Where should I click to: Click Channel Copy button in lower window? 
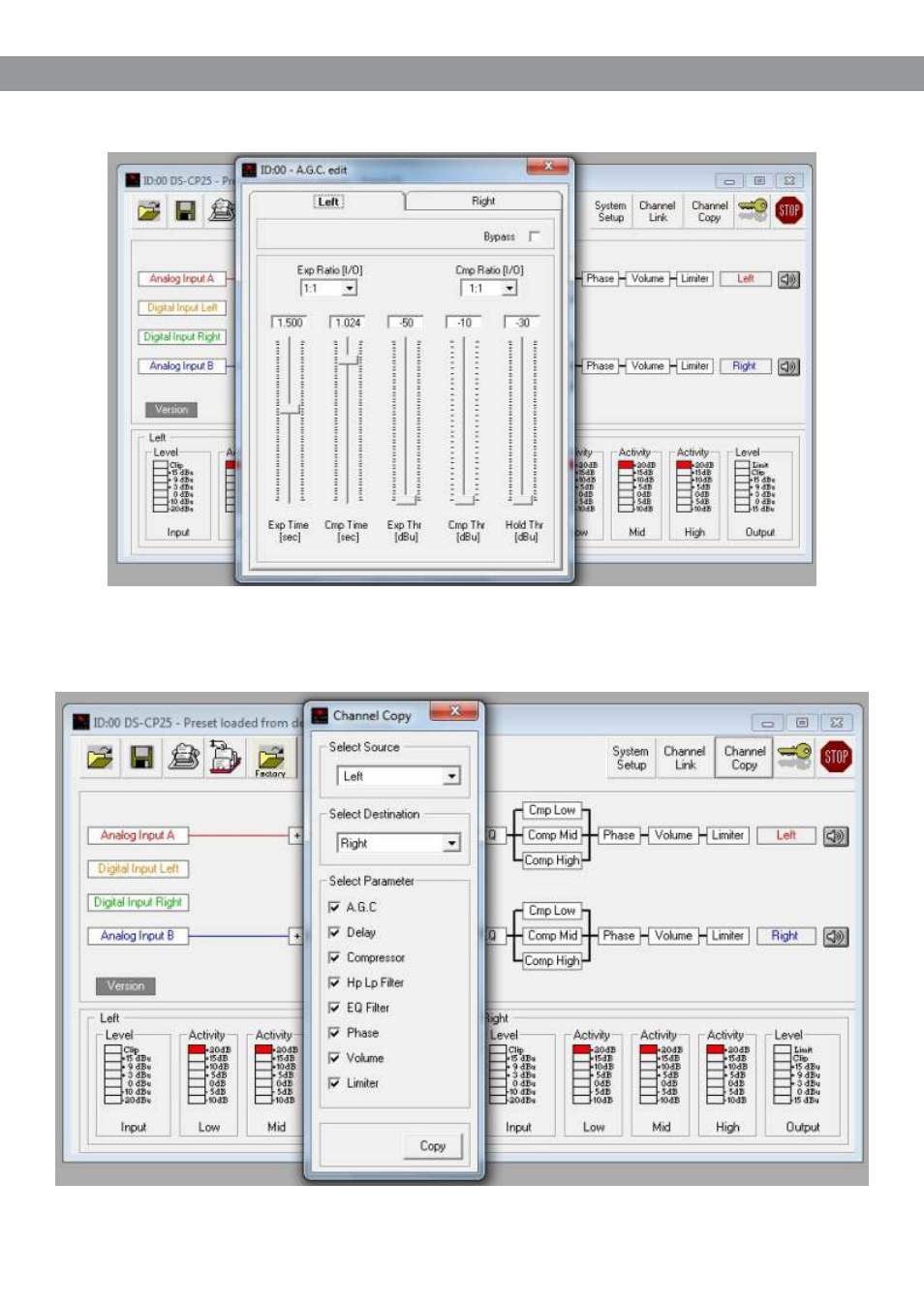click(744, 758)
